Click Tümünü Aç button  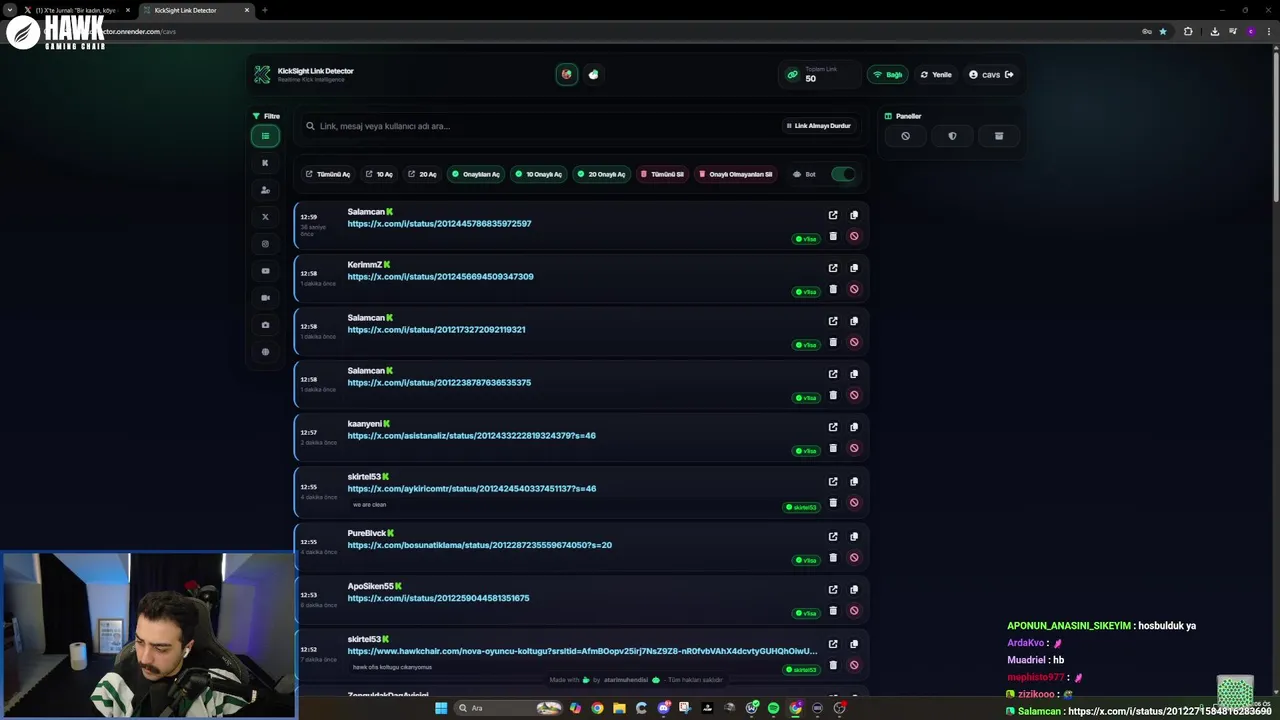(x=328, y=174)
